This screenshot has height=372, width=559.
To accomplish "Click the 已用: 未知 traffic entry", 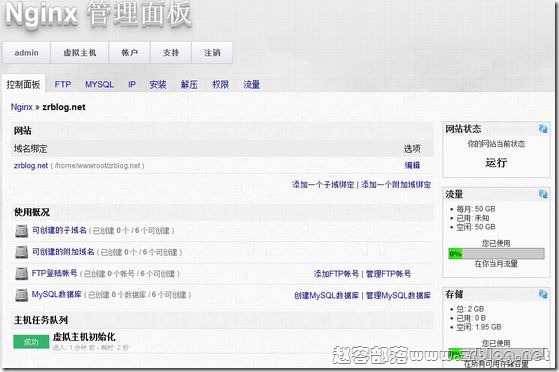I will (x=472, y=218).
